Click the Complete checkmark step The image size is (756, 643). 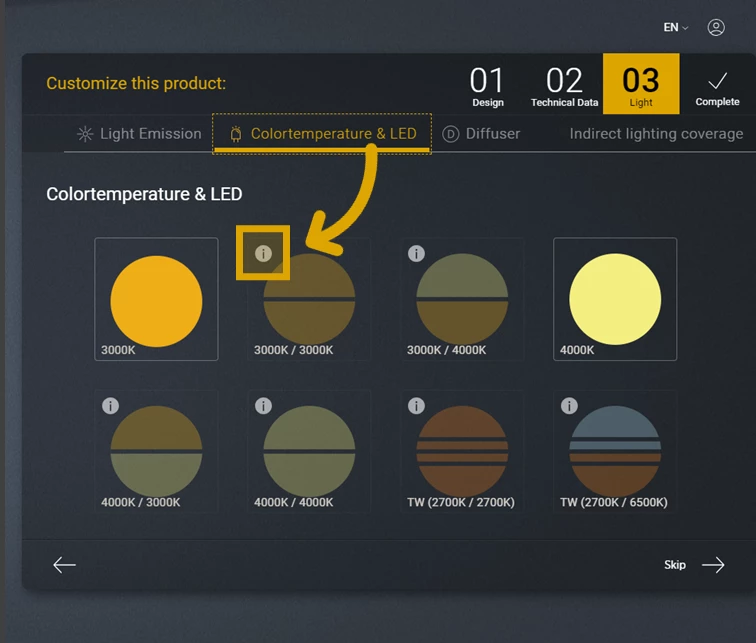pos(717,86)
